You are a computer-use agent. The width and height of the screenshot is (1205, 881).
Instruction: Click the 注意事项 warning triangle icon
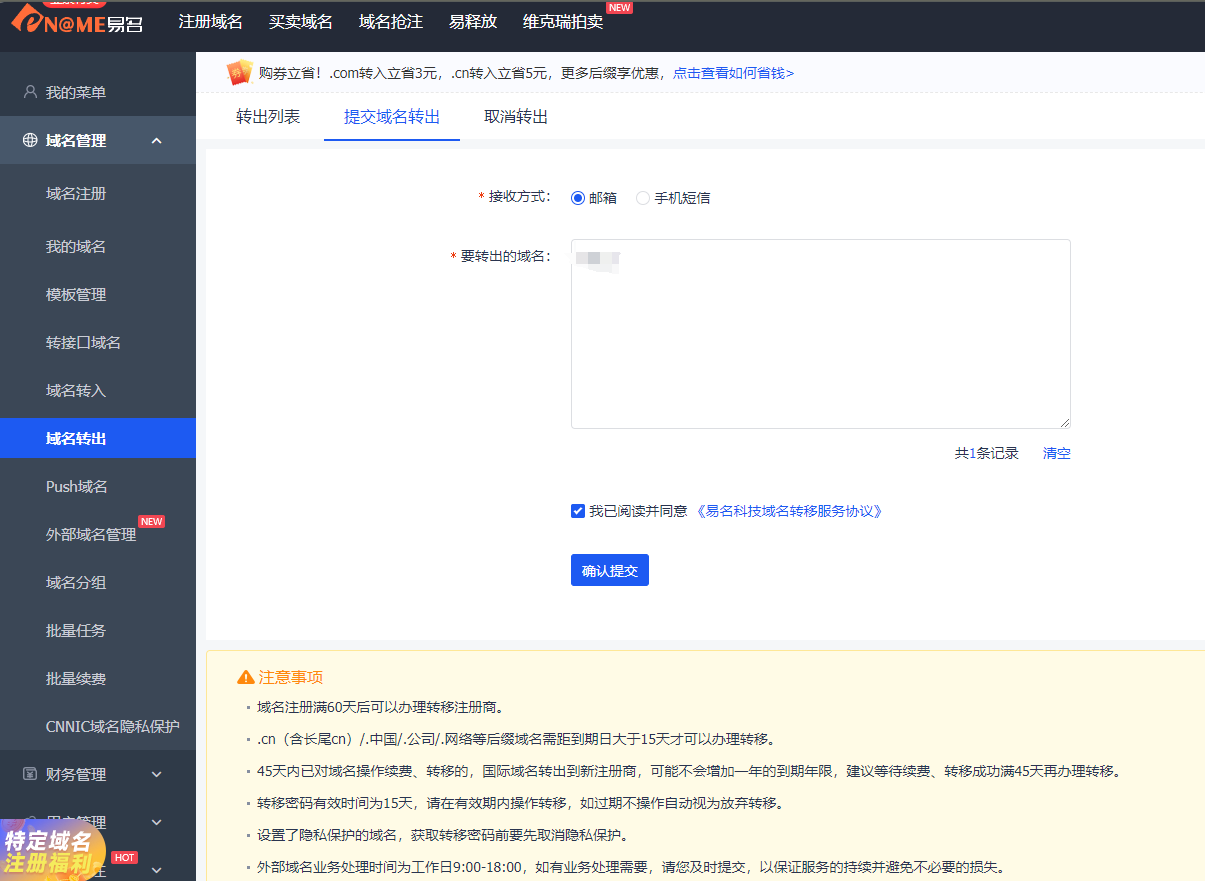coord(245,677)
